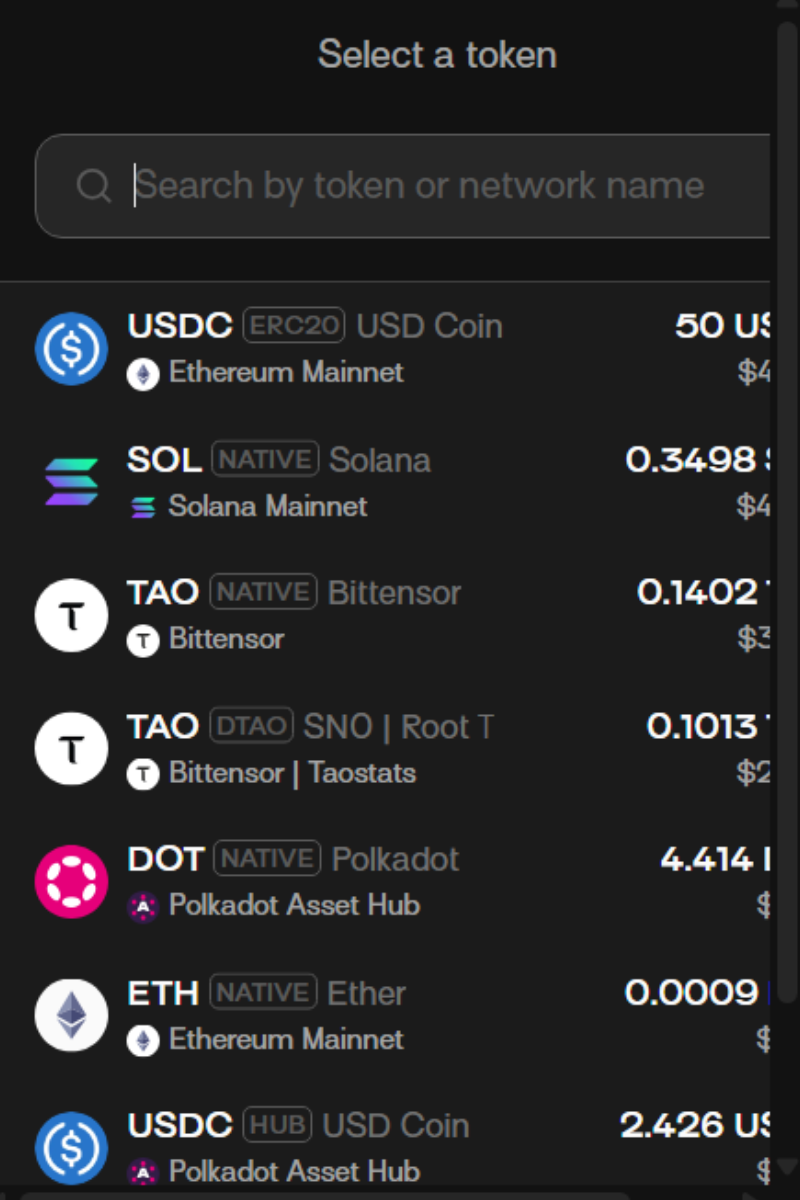Select the USDC HUB row's logo
This screenshot has height=1200, width=800.
pyautogui.click(x=71, y=1148)
